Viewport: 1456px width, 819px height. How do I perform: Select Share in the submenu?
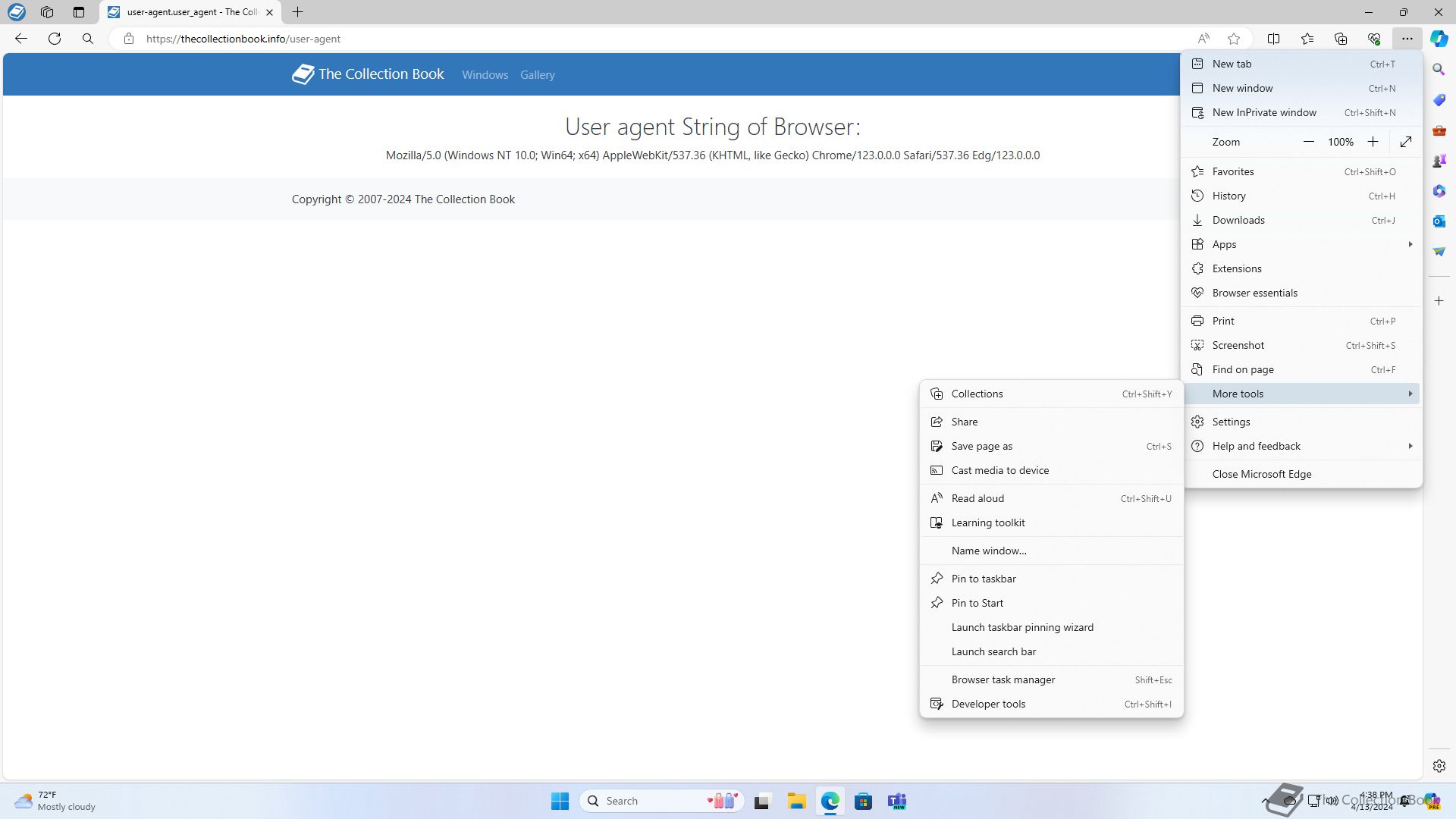point(1051,422)
